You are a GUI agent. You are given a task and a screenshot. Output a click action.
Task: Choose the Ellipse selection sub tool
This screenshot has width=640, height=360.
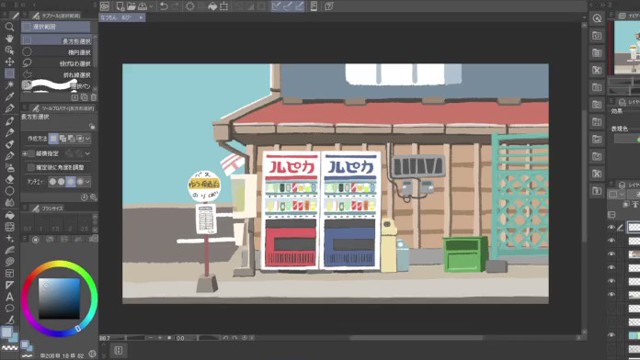(56, 52)
